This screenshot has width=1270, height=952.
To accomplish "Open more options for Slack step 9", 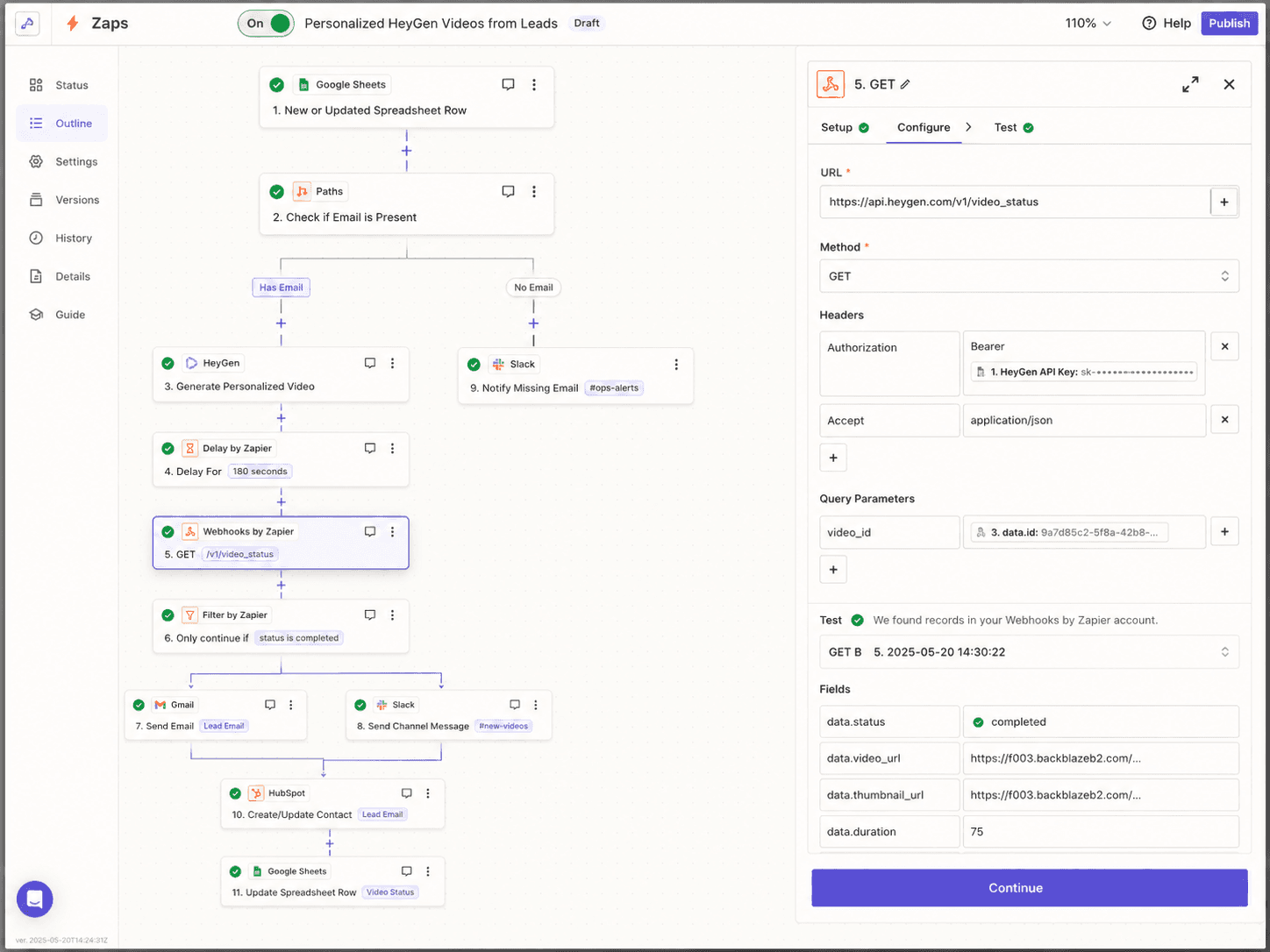I will 676,365.
